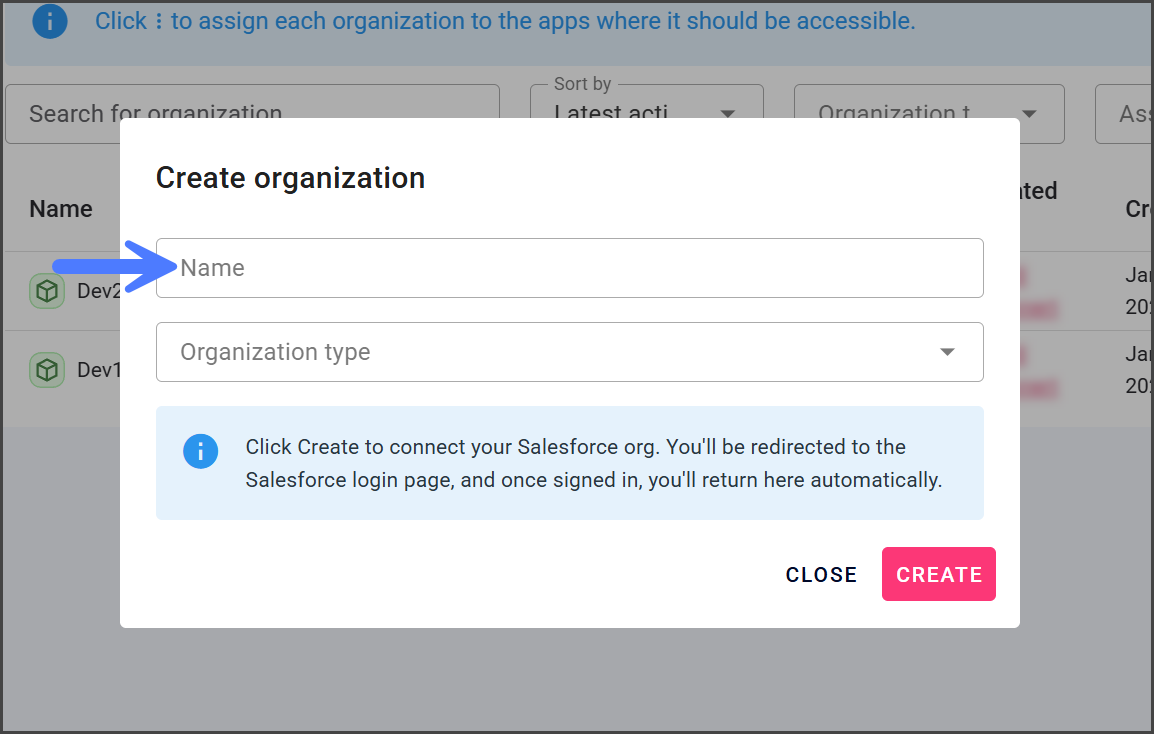
Task: Click the Dev1 organization cube icon
Action: pyautogui.click(x=46, y=370)
